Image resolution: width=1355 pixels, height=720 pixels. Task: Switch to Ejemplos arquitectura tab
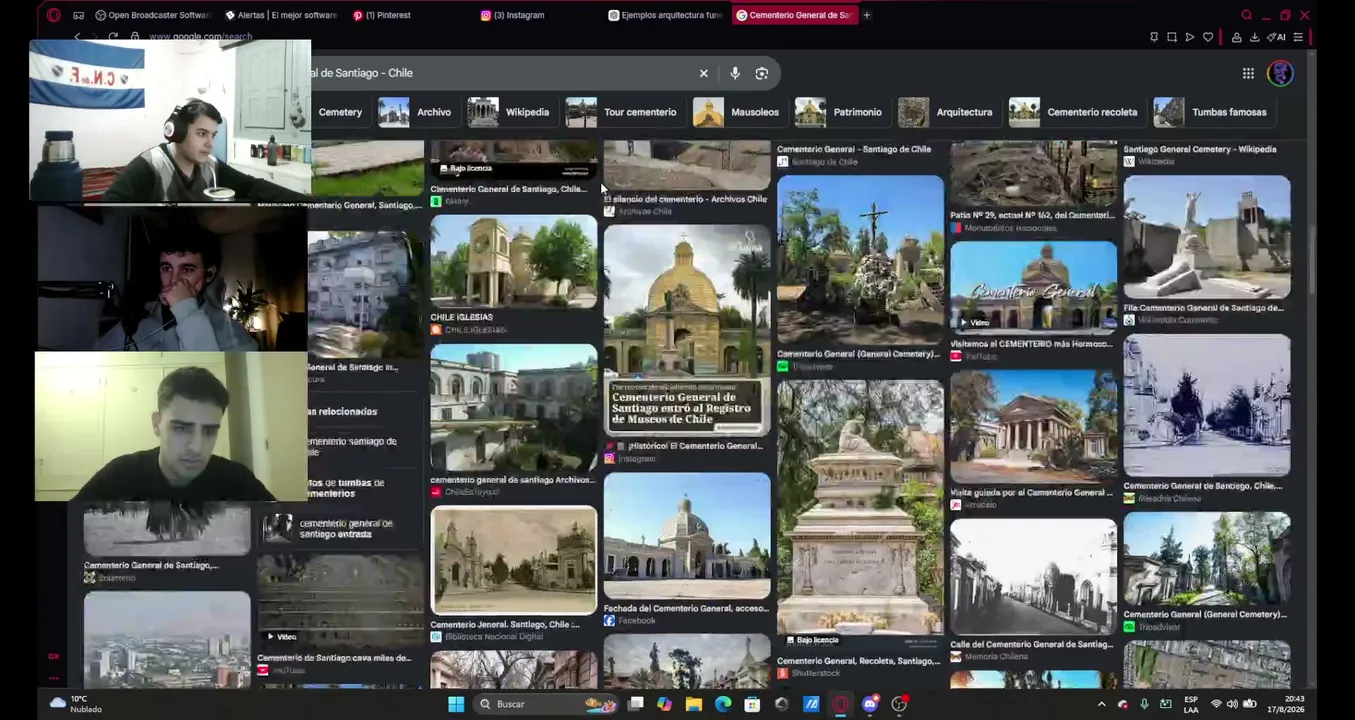pyautogui.click(x=665, y=15)
